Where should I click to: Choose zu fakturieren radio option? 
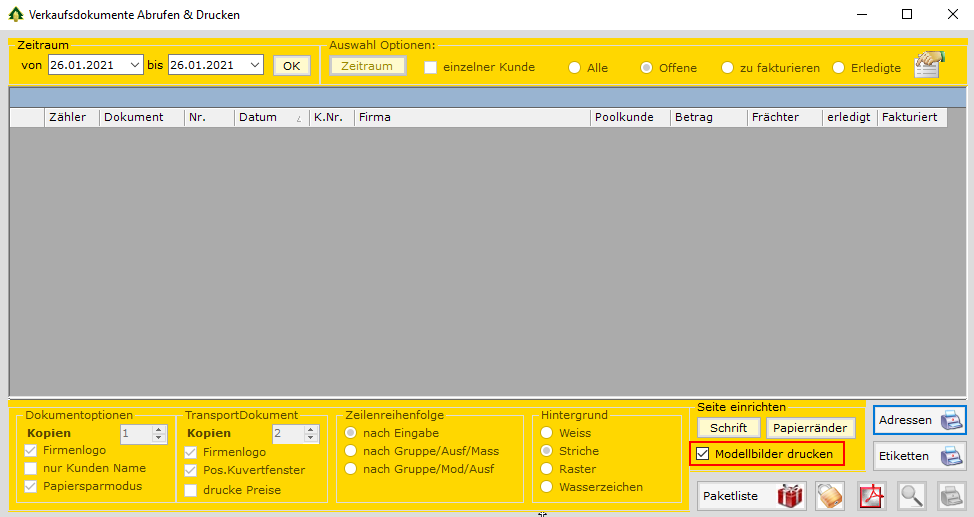pos(727,68)
